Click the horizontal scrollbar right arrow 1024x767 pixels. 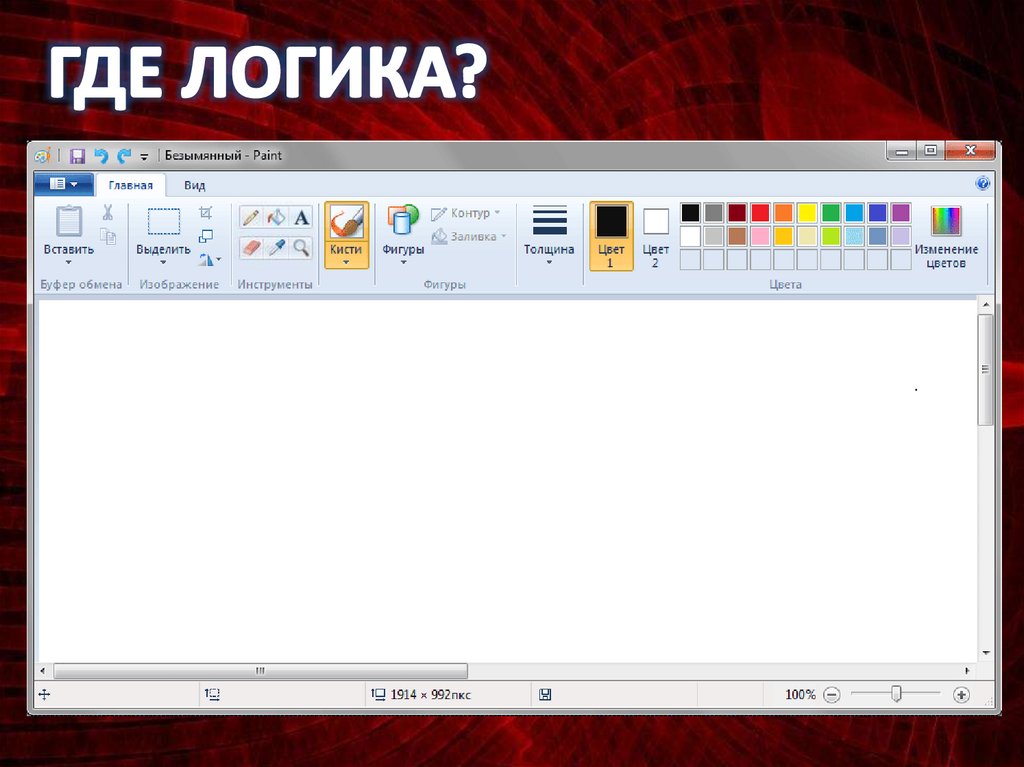[x=967, y=671]
